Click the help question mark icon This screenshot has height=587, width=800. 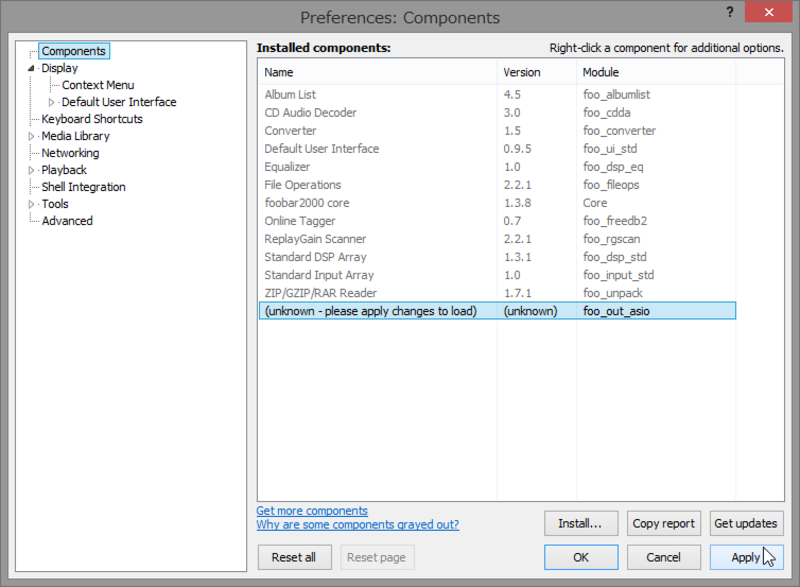coord(730,12)
